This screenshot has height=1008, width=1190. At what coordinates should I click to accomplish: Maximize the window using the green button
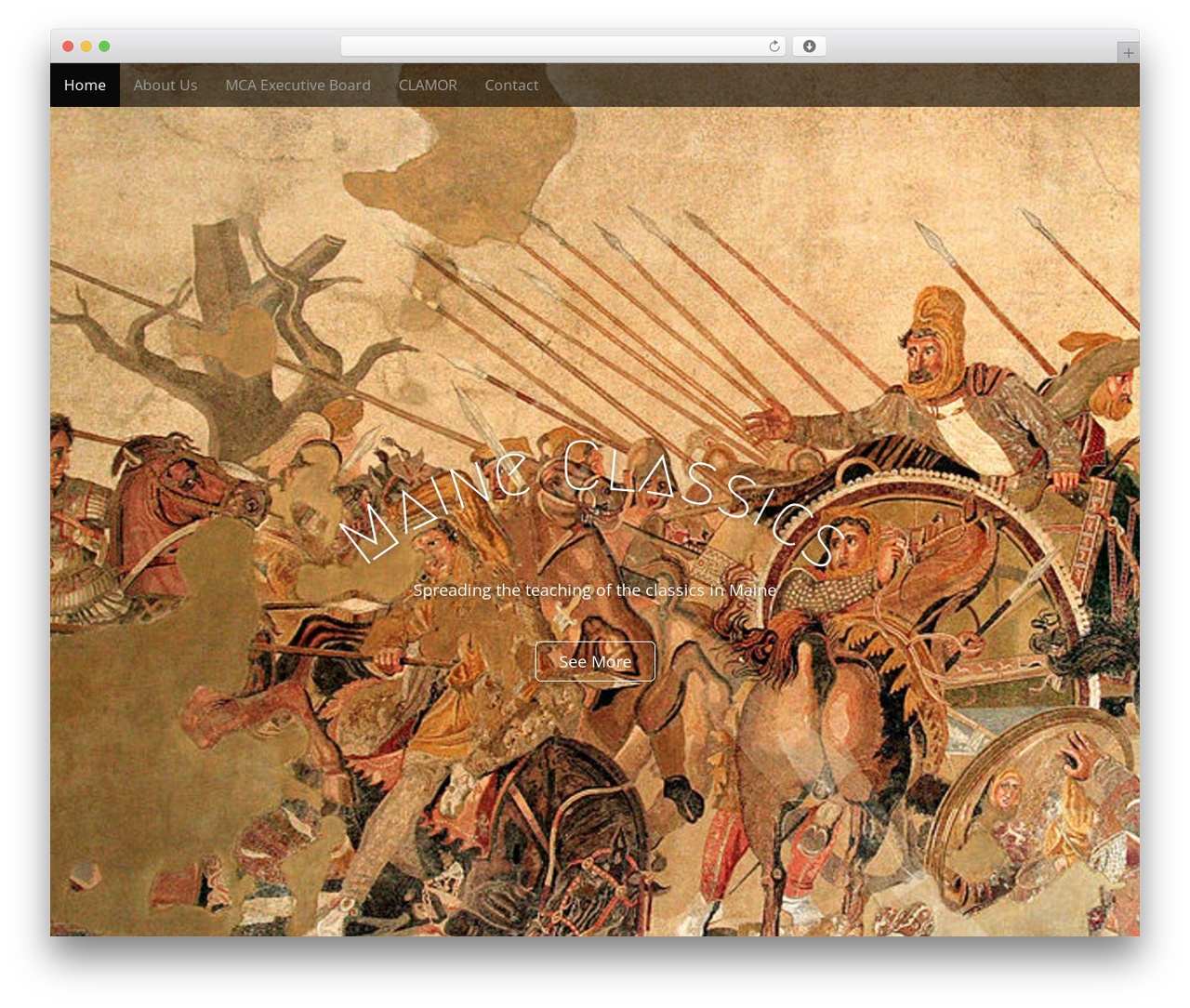click(x=104, y=46)
